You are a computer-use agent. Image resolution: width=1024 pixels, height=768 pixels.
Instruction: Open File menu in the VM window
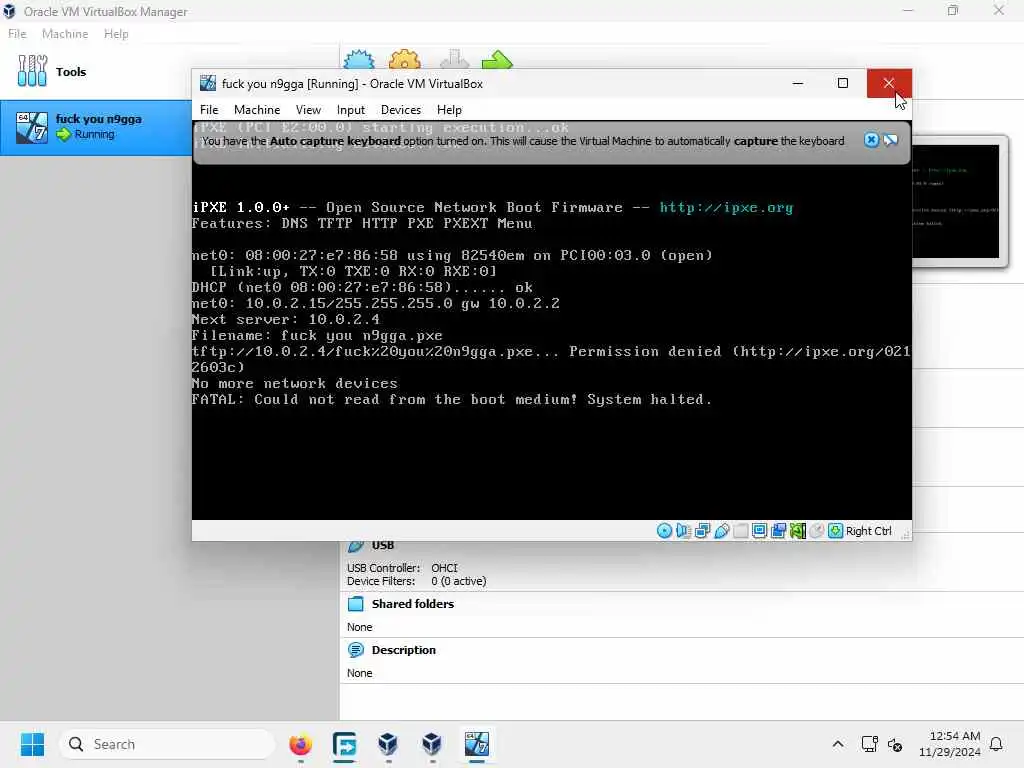pyautogui.click(x=209, y=110)
